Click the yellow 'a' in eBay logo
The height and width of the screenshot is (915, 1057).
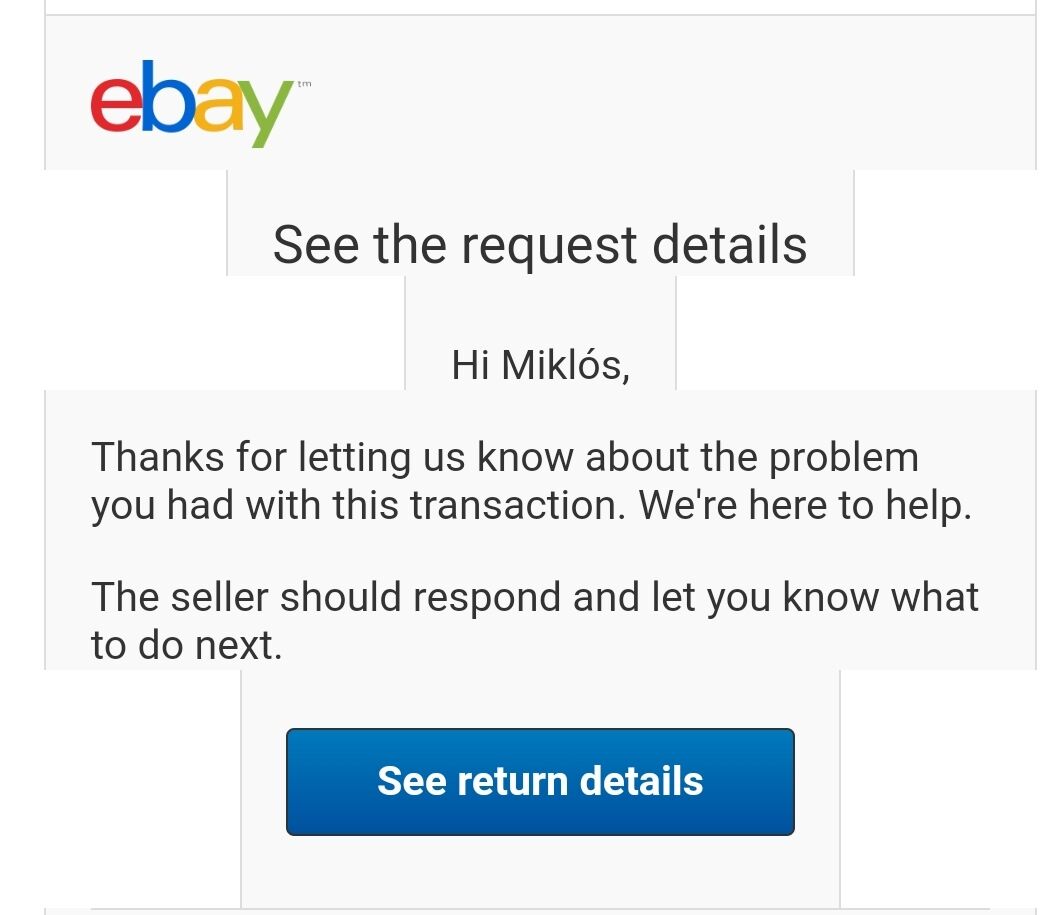(218, 105)
